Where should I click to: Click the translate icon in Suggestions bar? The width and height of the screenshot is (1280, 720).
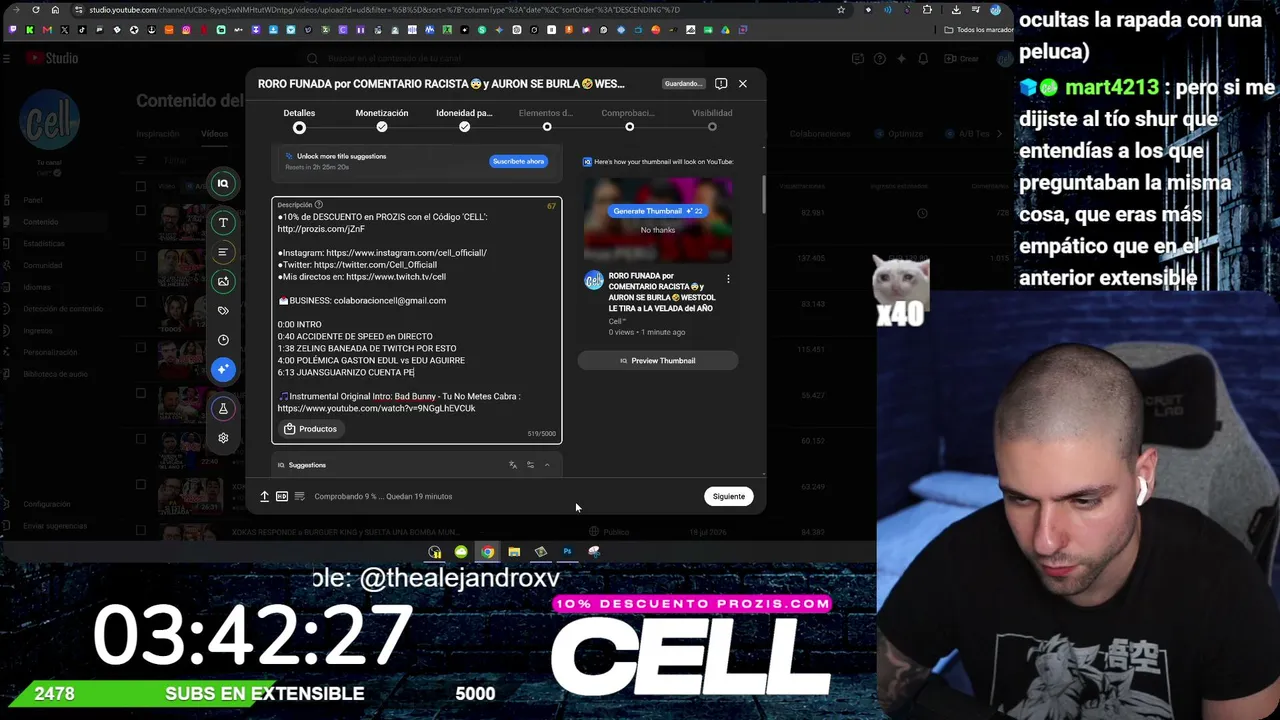513,465
